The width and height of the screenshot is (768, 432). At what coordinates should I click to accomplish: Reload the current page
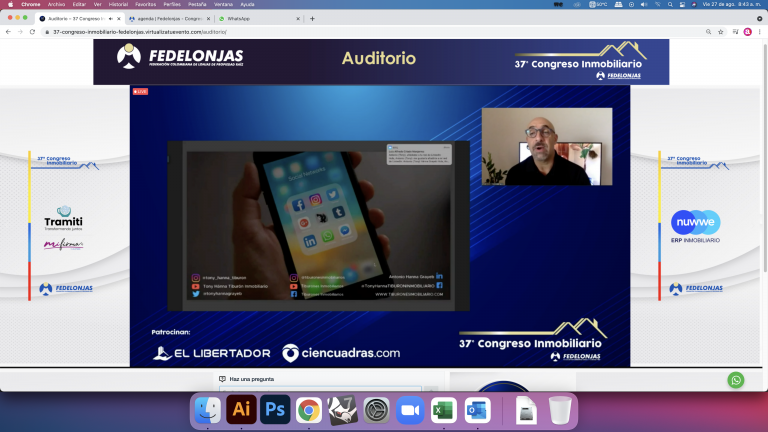pyautogui.click(x=32, y=32)
